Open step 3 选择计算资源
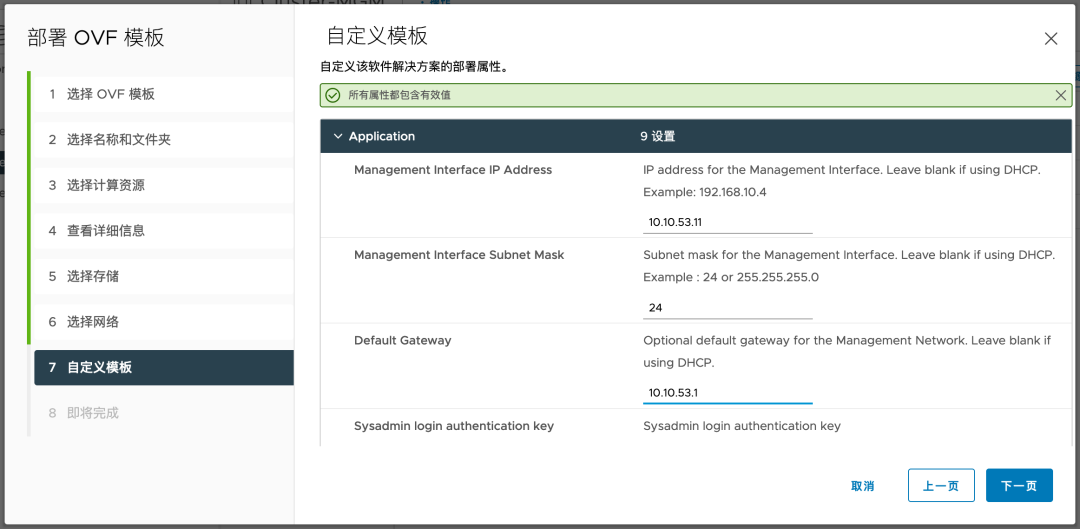Screen dimensions: 1080x529 pyautogui.click(x=105, y=185)
